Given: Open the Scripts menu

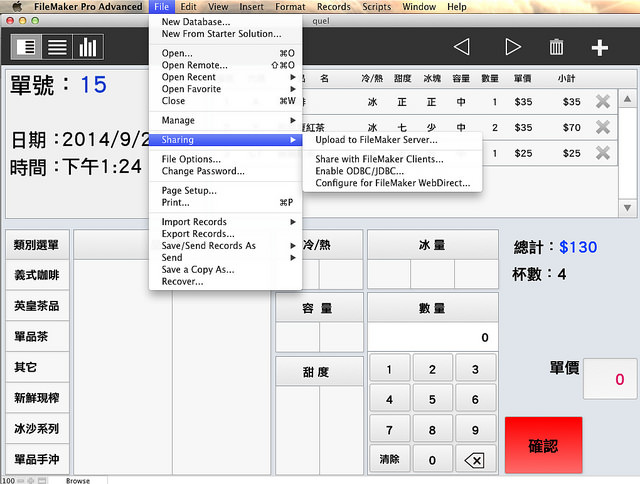Looking at the screenshot, I should (x=376, y=7).
